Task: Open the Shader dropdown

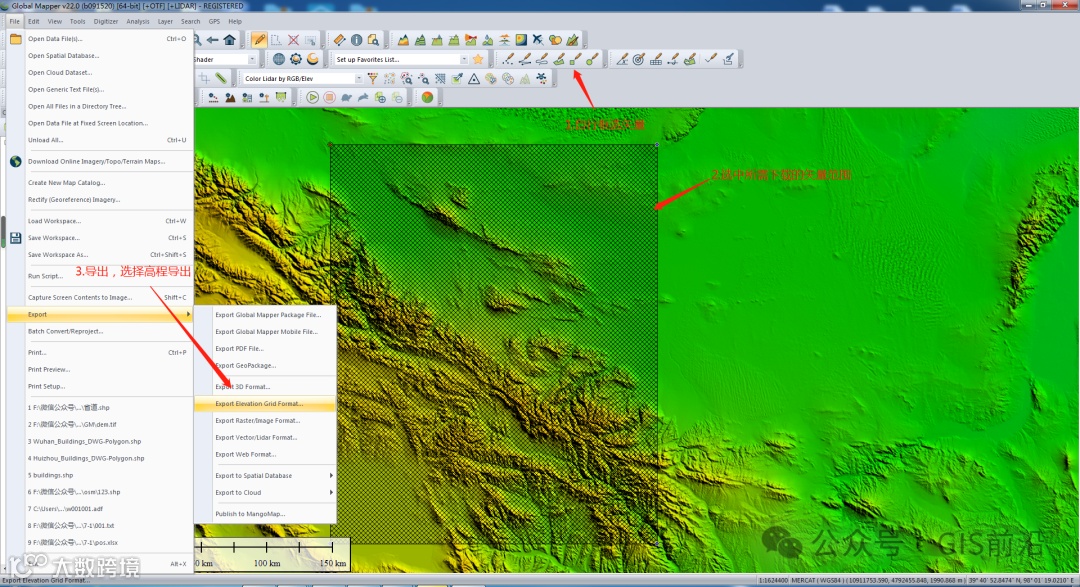Action: [x=252, y=59]
